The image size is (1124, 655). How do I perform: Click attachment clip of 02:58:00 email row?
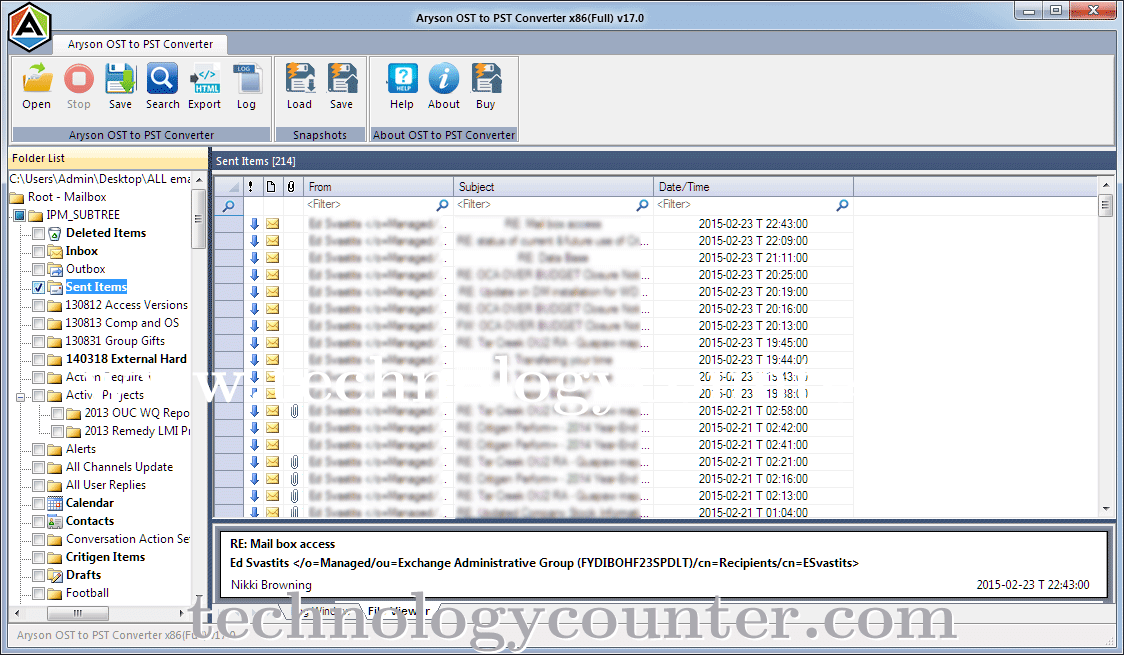coord(294,411)
